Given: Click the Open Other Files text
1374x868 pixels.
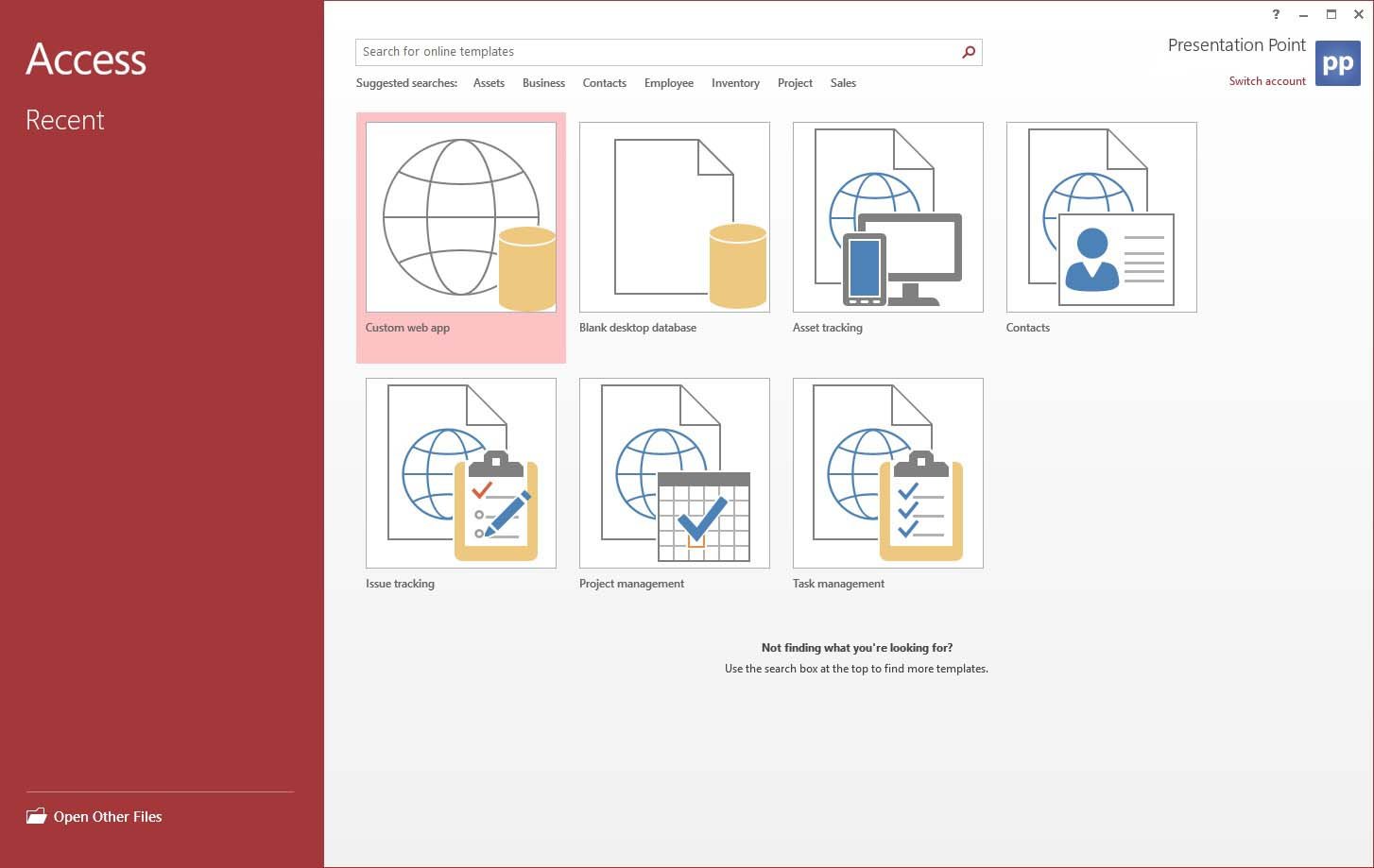Looking at the screenshot, I should [108, 817].
